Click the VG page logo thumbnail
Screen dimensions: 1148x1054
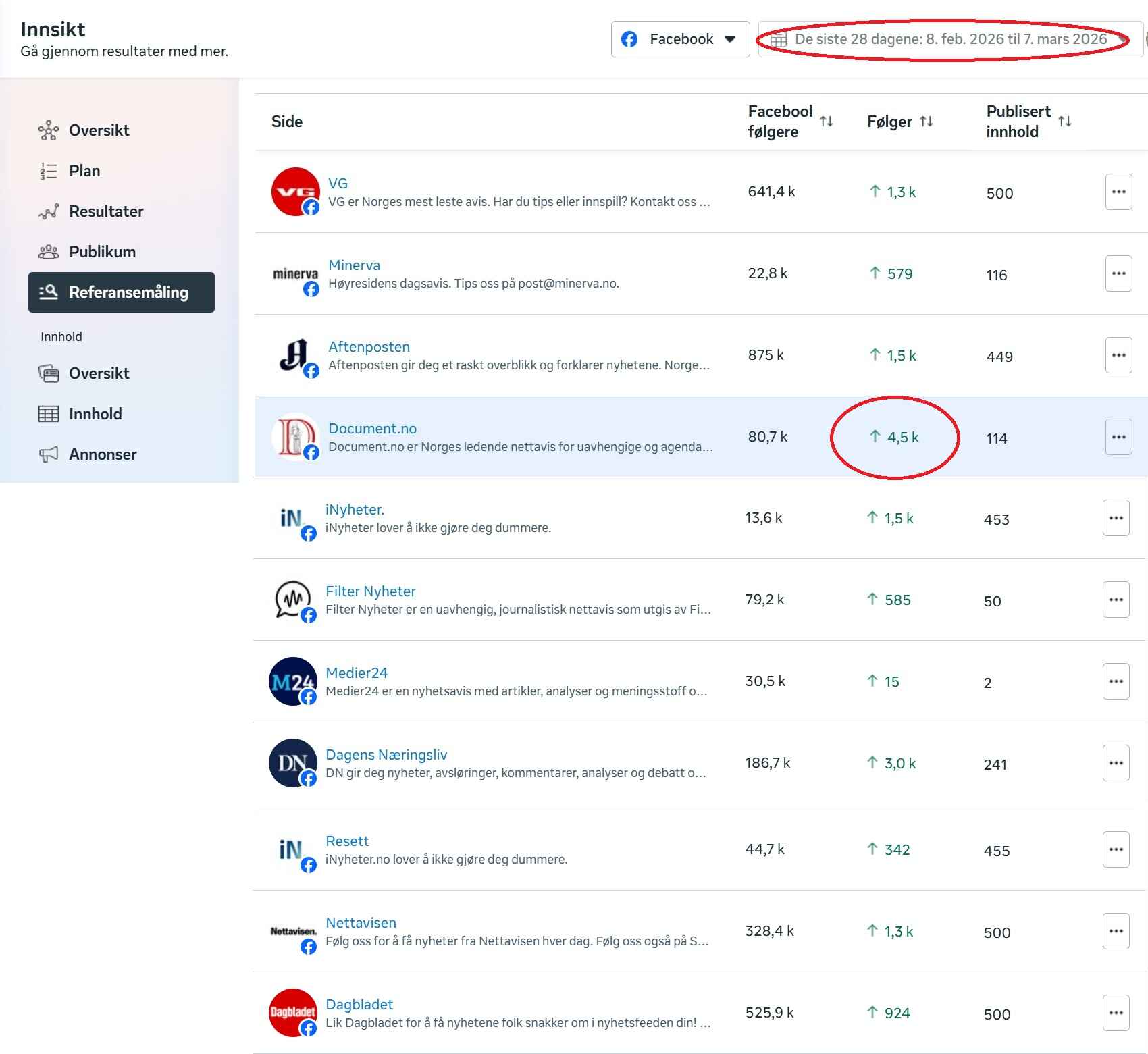(295, 192)
